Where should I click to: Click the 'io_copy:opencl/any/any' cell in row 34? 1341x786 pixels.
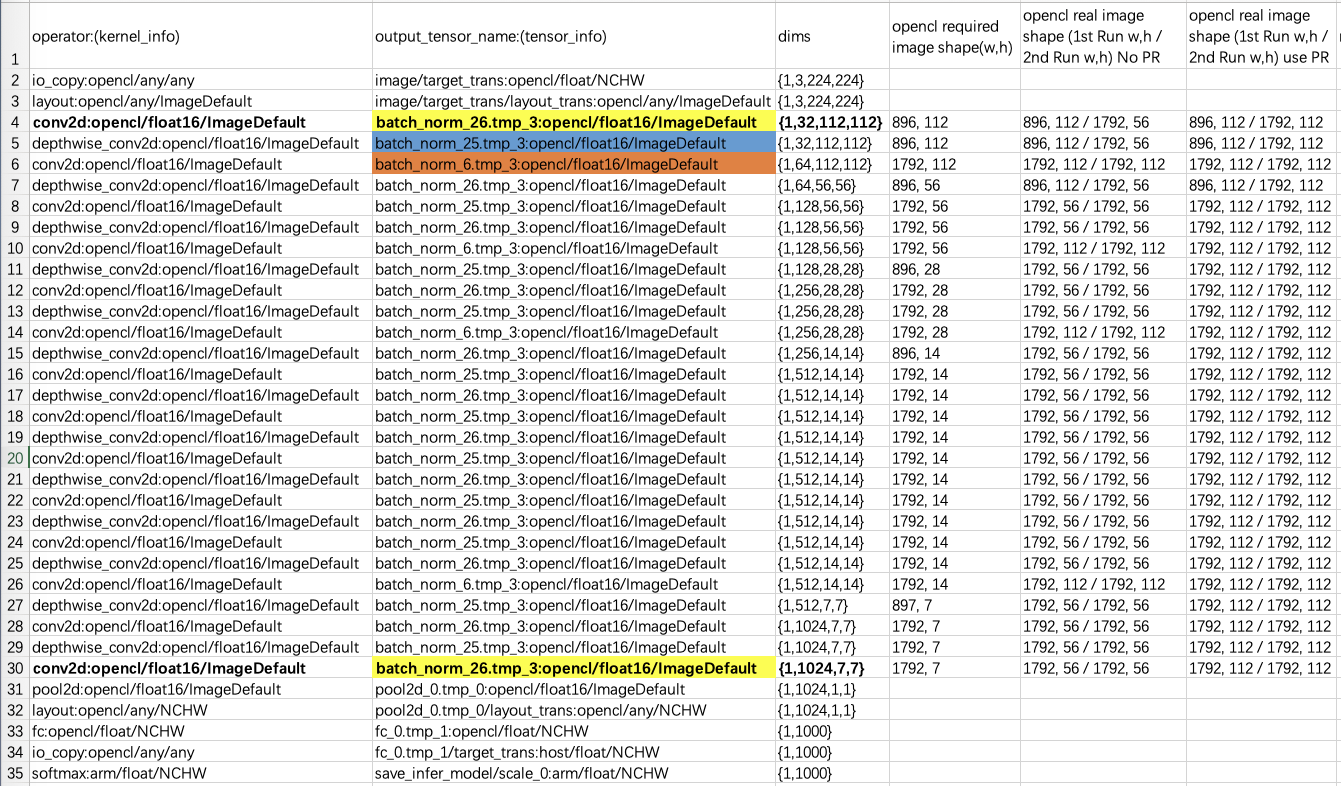[200, 752]
